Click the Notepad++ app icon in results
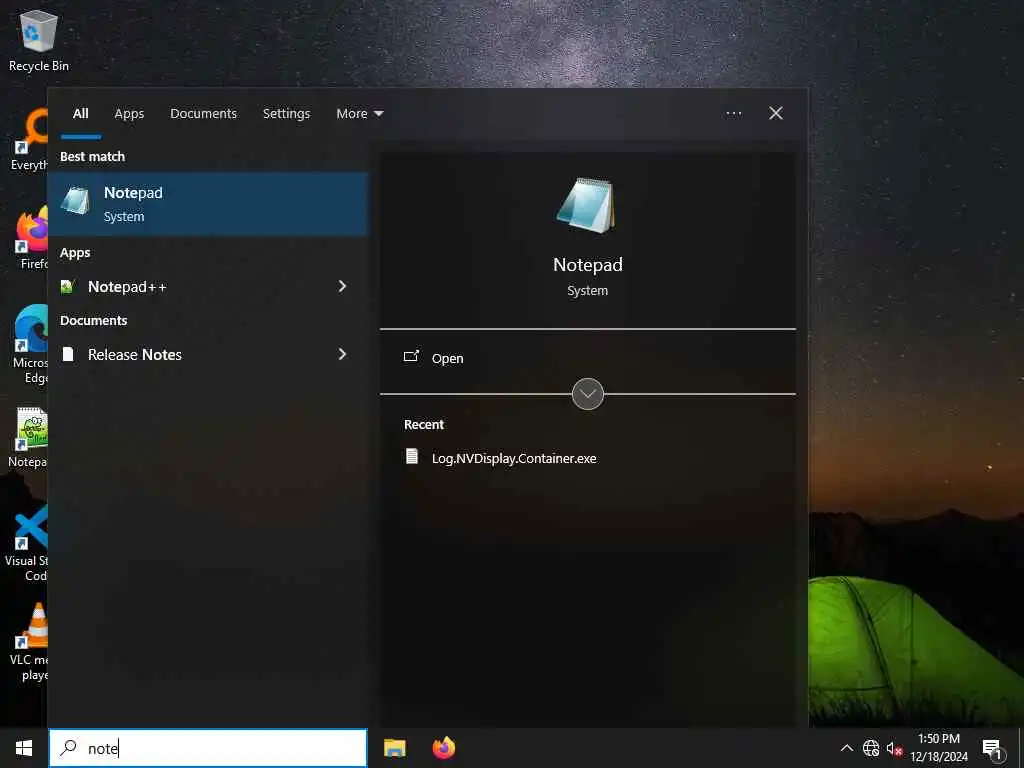This screenshot has width=1024, height=768. pos(67,287)
